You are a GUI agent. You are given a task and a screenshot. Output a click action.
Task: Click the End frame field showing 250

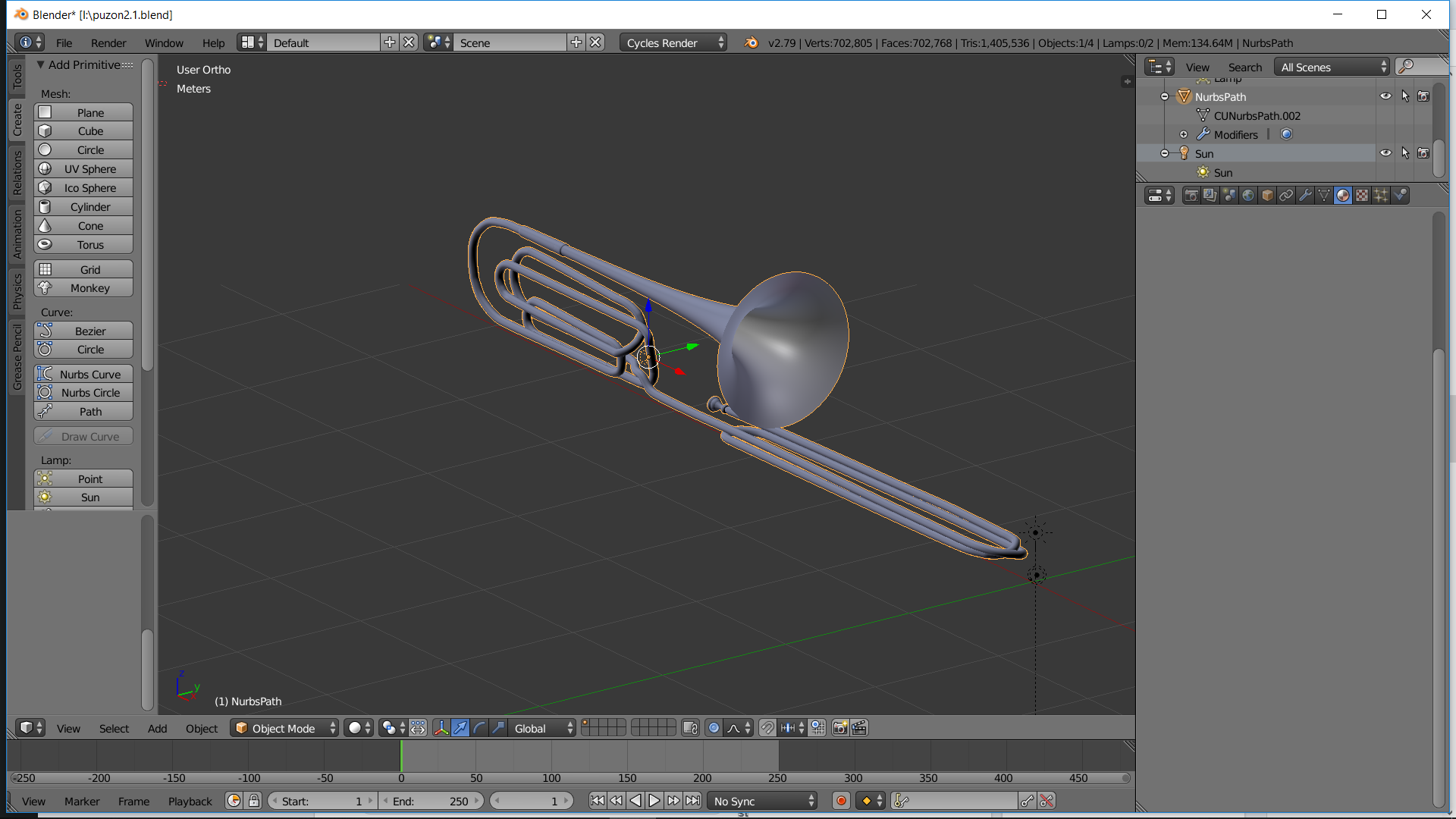click(x=430, y=801)
